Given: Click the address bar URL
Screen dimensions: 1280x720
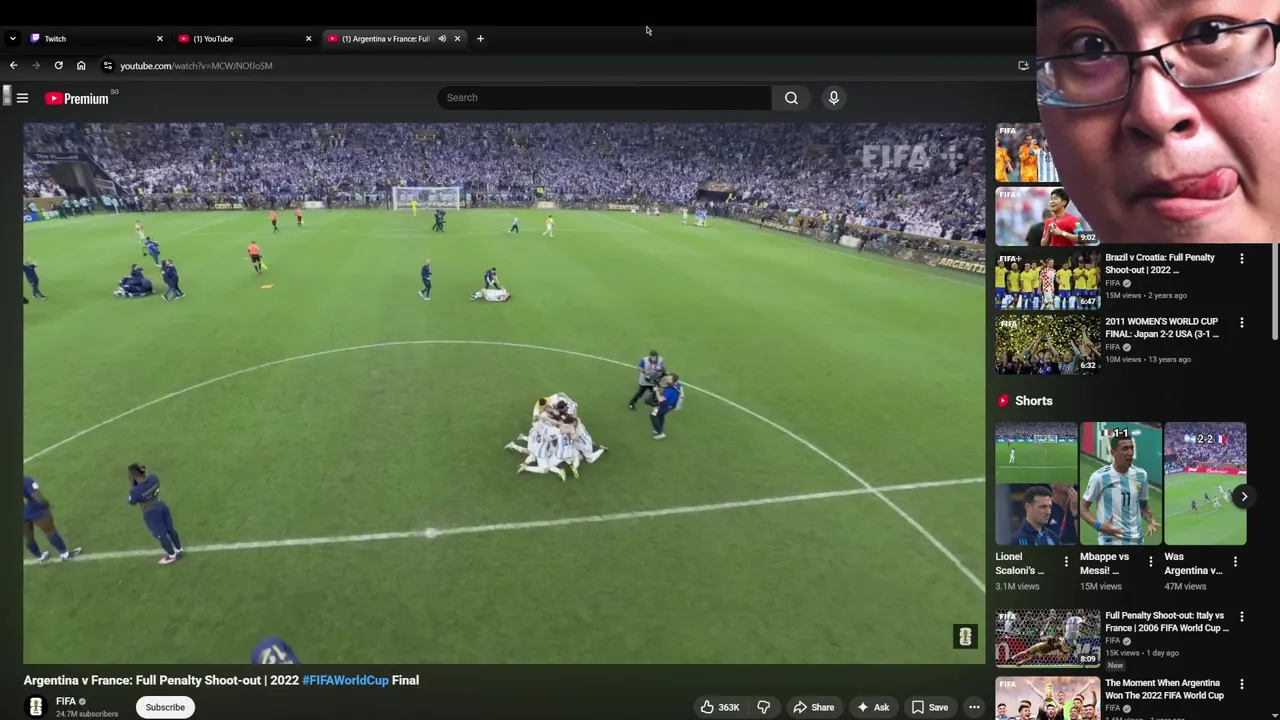Looking at the screenshot, I should 196,66.
